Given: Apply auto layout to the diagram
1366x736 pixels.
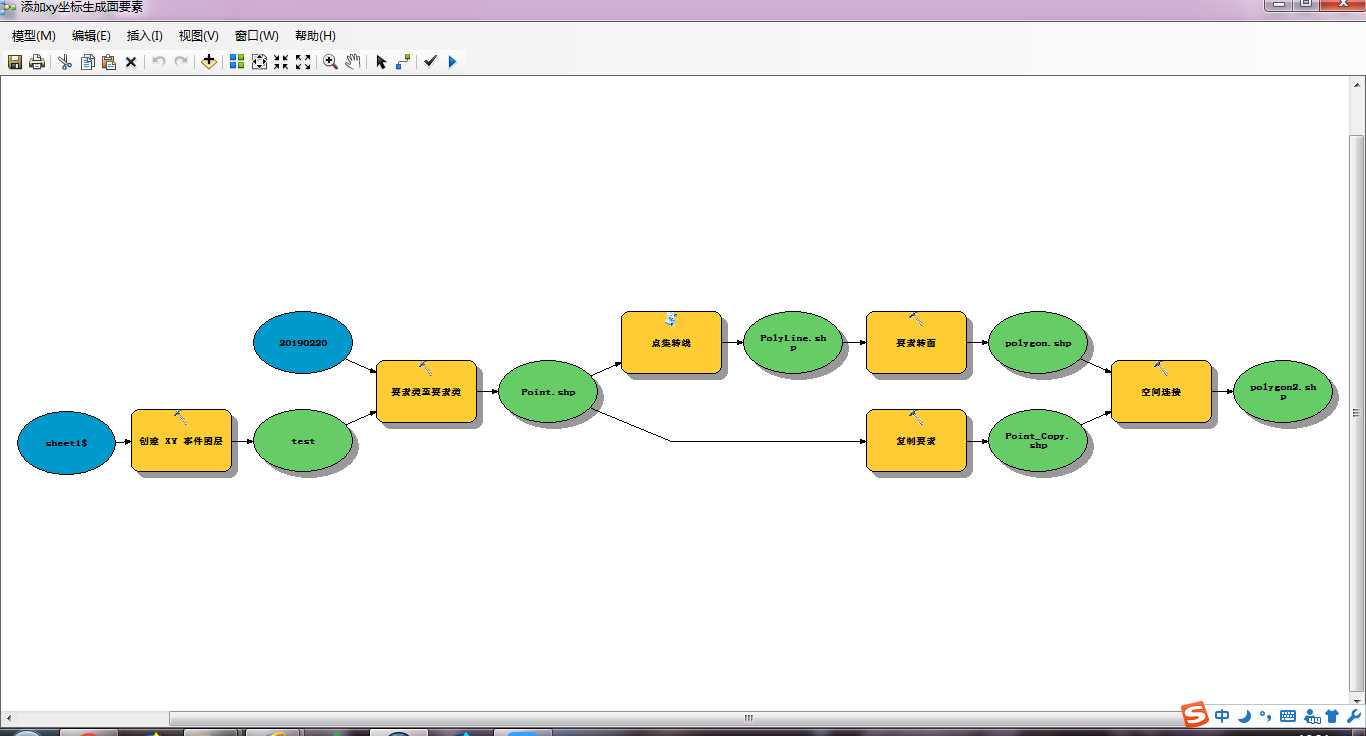Looking at the screenshot, I should pyautogui.click(x=237, y=62).
